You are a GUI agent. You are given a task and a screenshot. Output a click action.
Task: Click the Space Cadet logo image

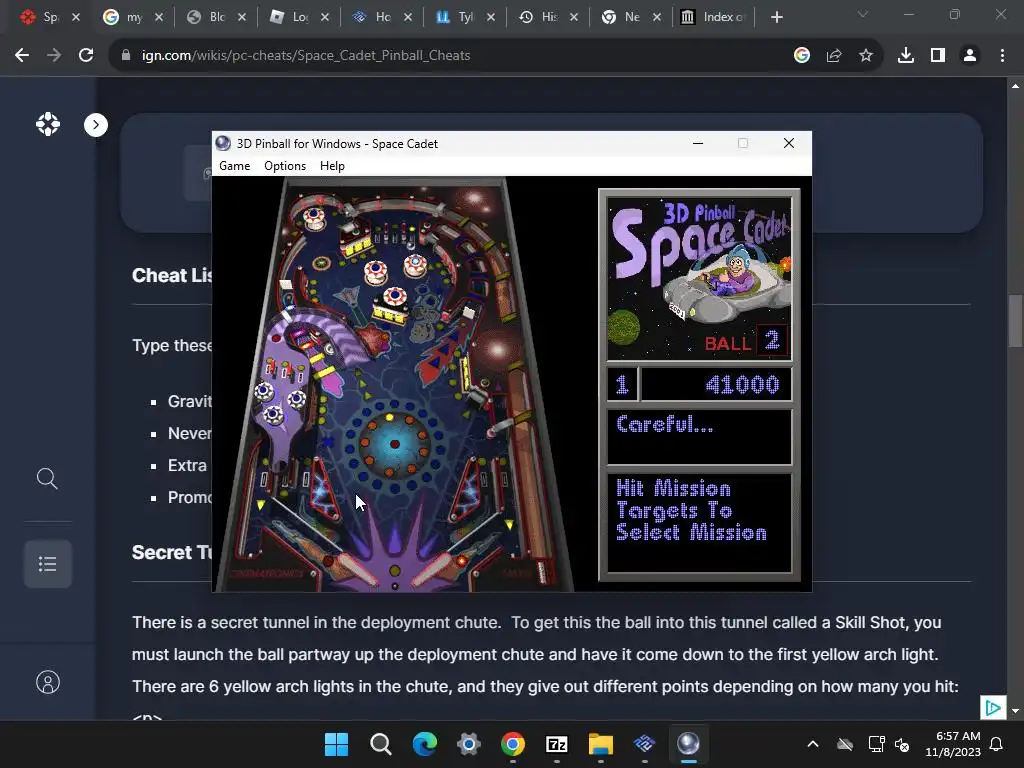pos(699,278)
